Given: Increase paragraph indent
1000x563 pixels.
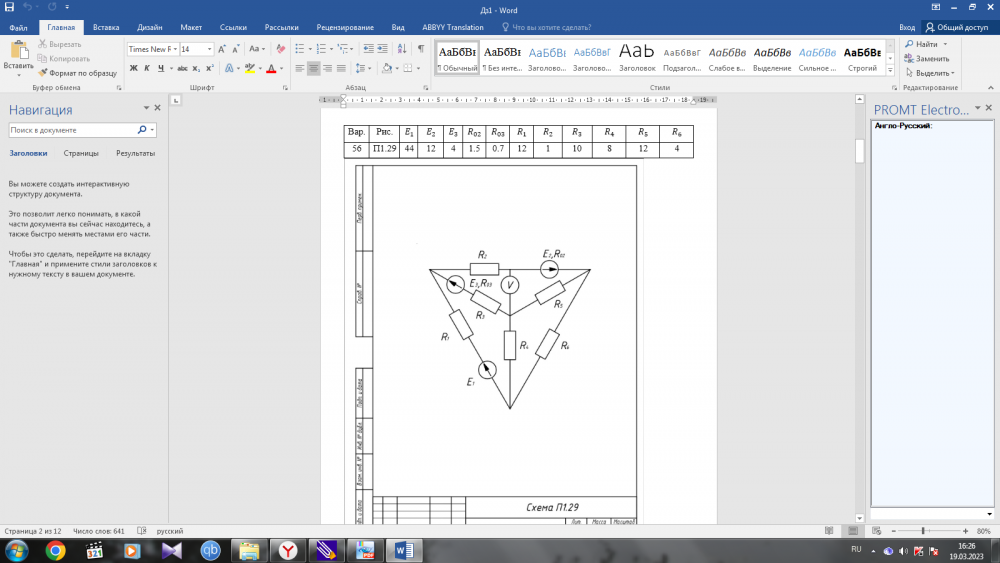Looking at the screenshot, I should pyautogui.click(x=383, y=49).
